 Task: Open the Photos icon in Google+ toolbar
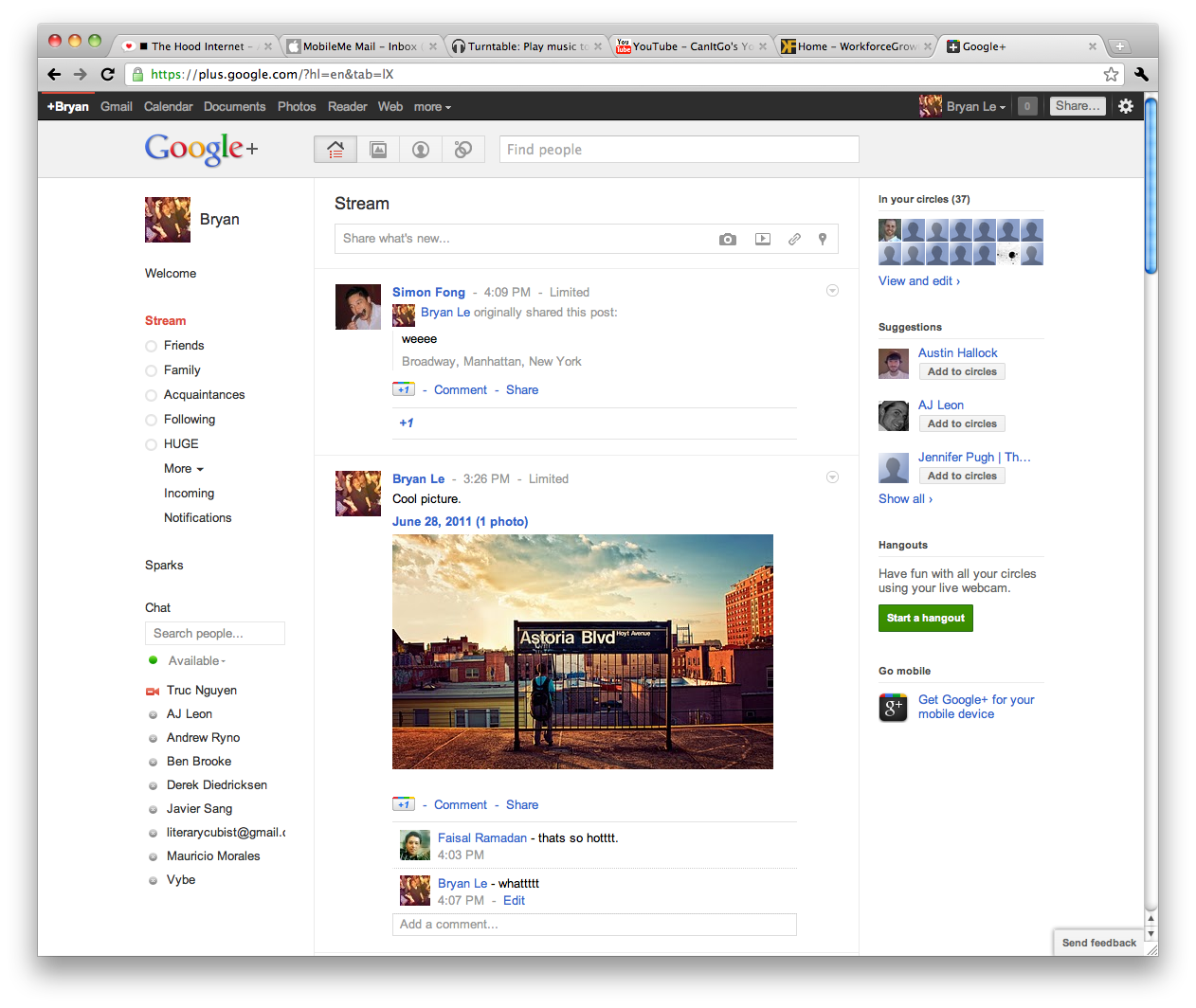click(x=378, y=150)
